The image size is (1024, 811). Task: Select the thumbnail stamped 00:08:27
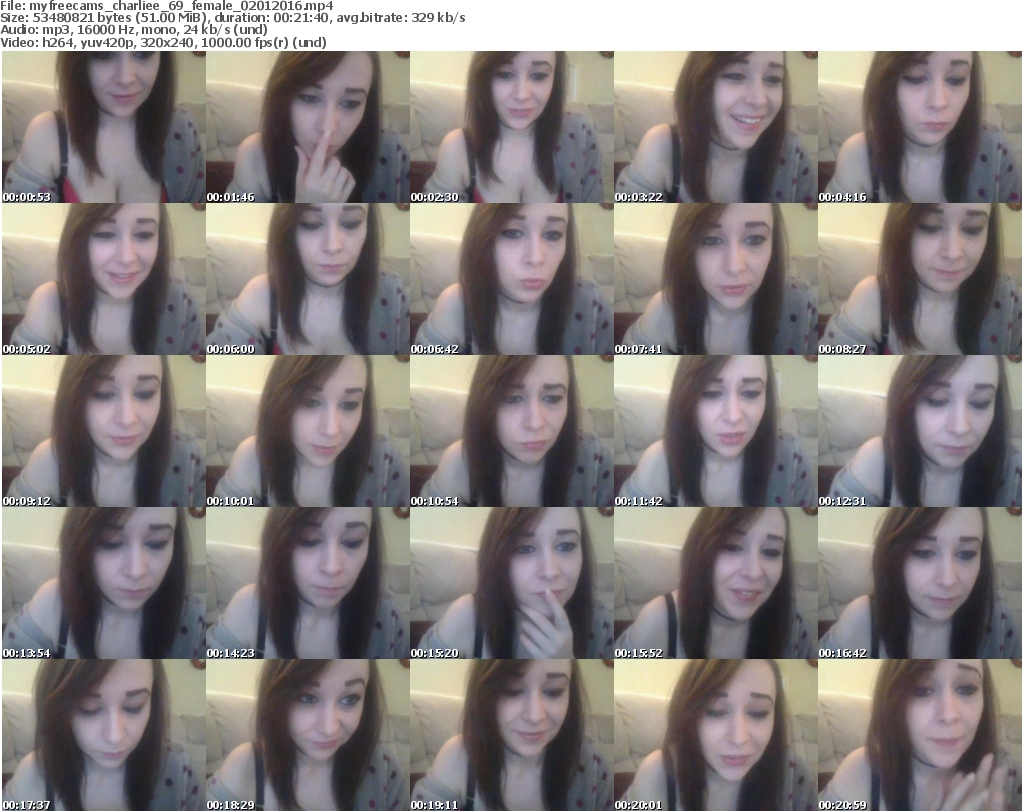coord(920,279)
